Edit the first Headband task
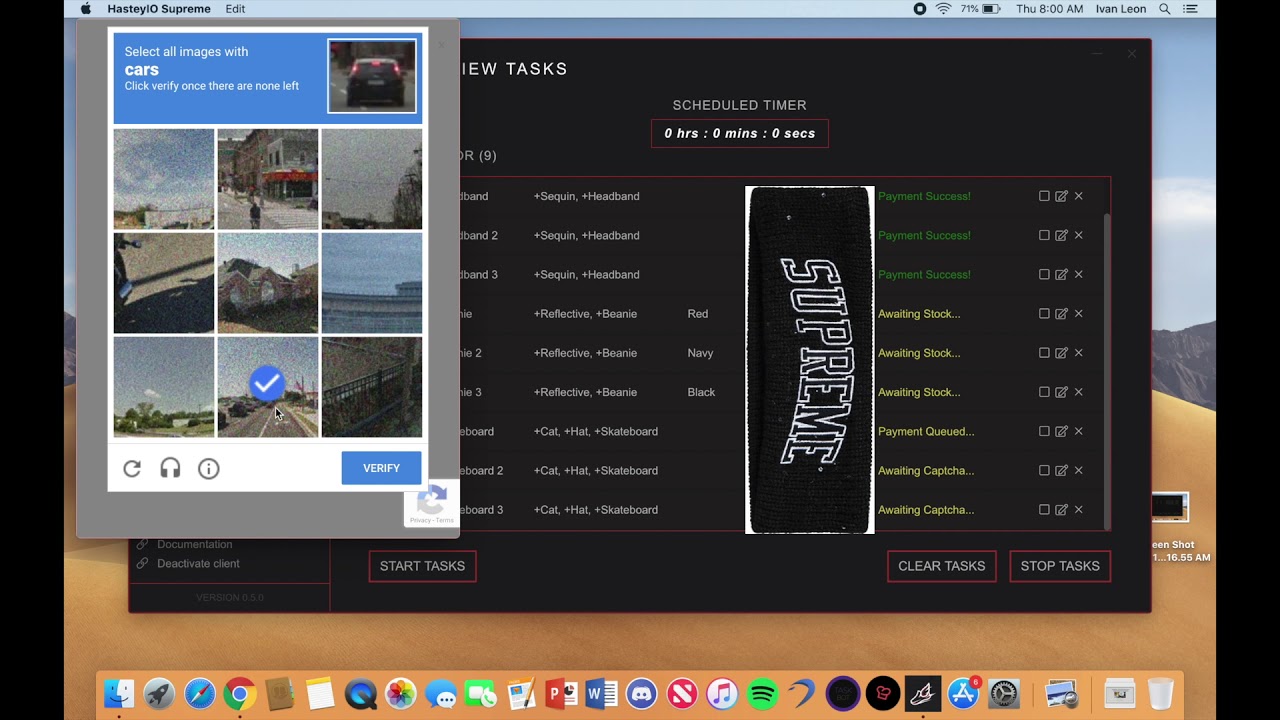 click(1061, 196)
